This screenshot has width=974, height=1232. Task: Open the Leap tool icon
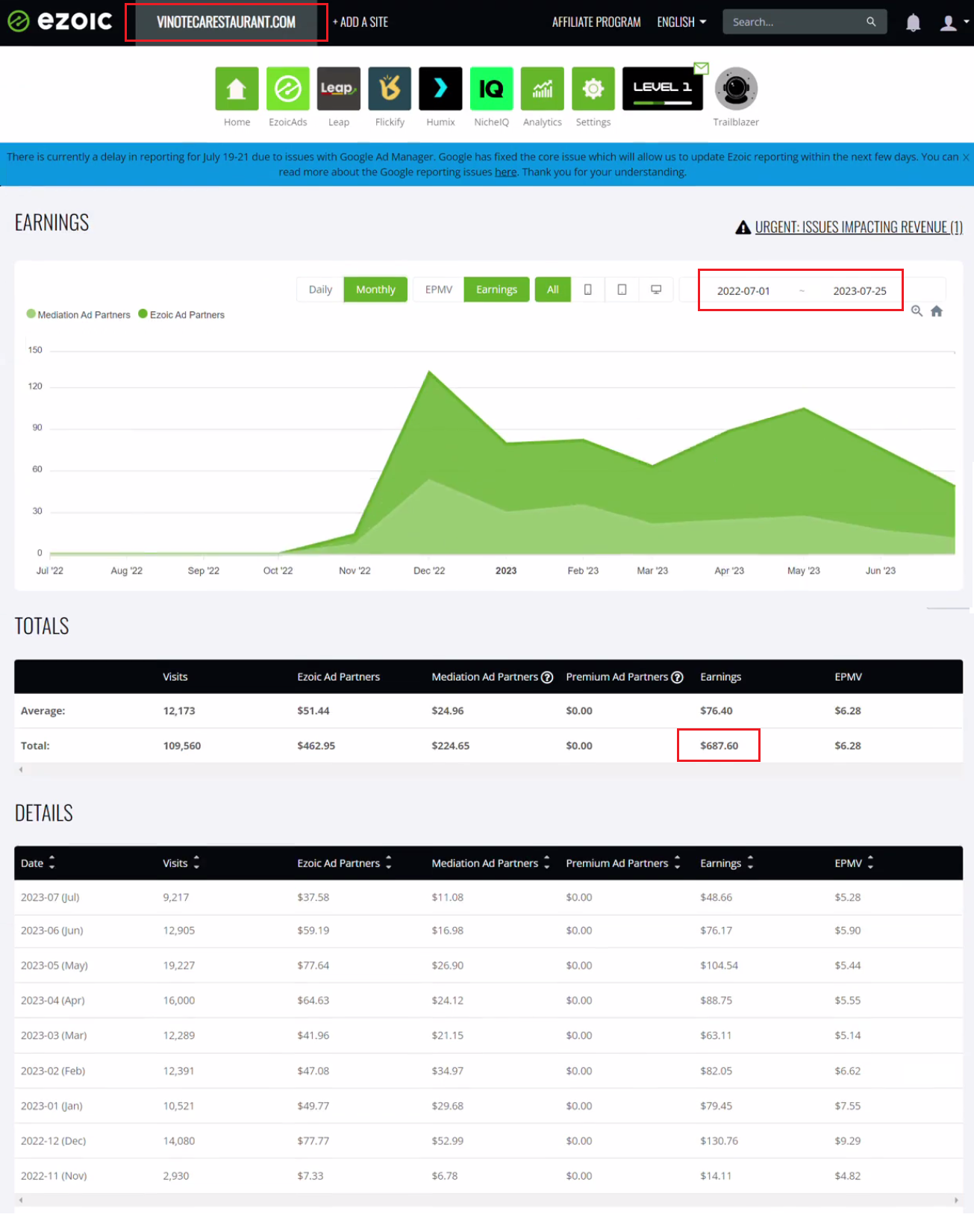point(338,88)
